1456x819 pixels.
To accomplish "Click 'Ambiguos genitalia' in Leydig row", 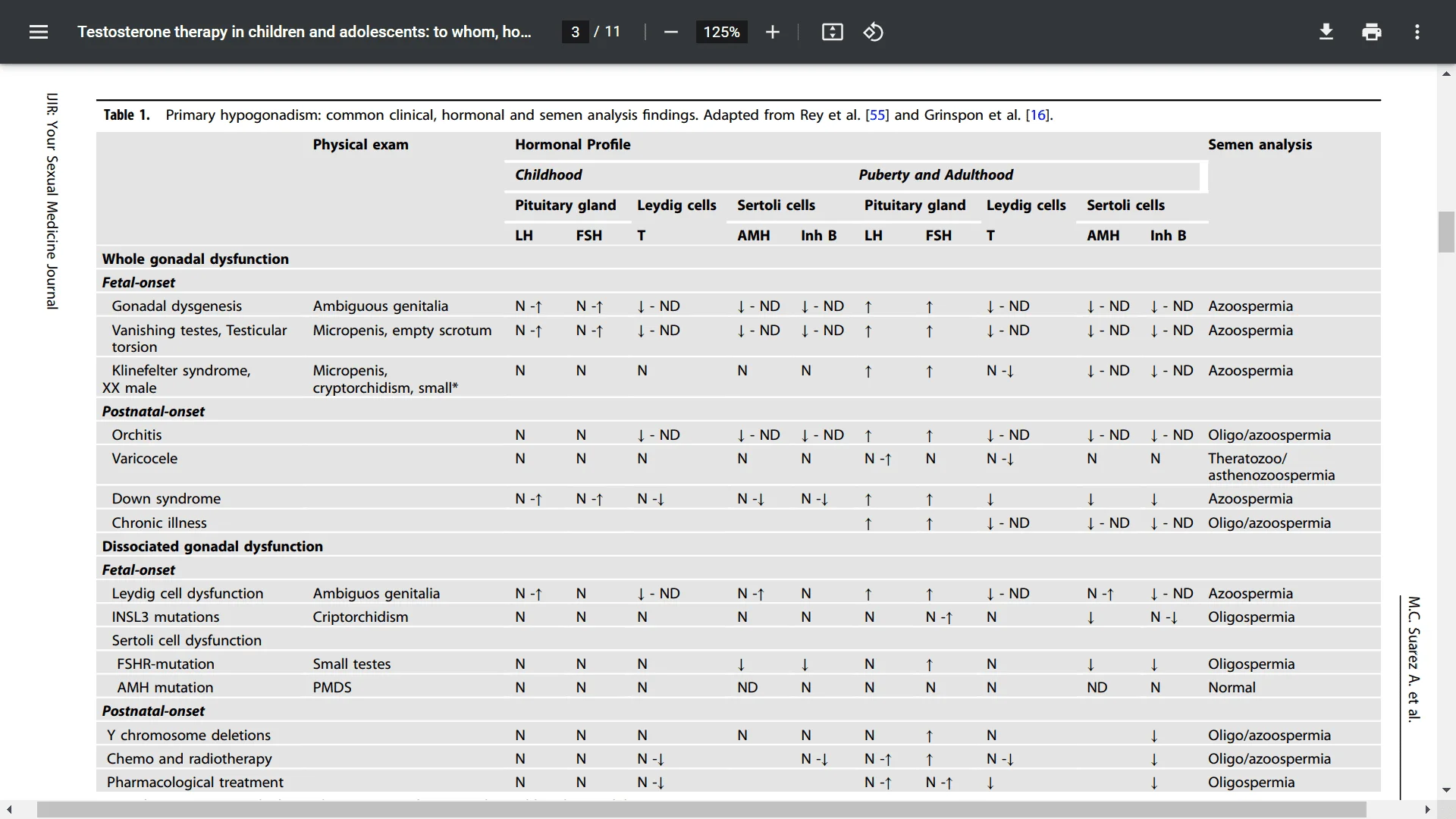I will click(x=376, y=593).
